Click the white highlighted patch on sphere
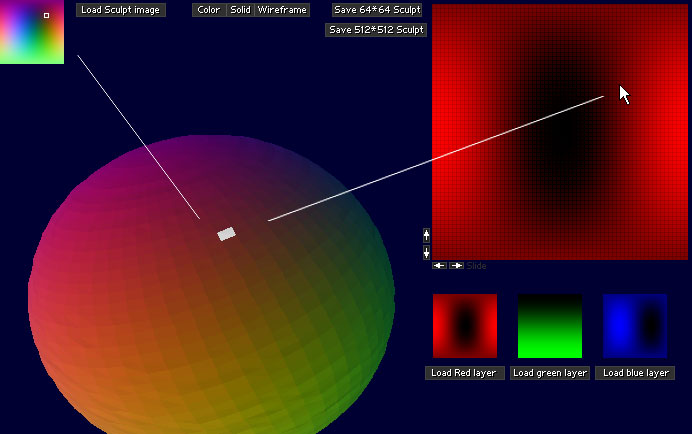This screenshot has width=692, height=434. click(227, 234)
